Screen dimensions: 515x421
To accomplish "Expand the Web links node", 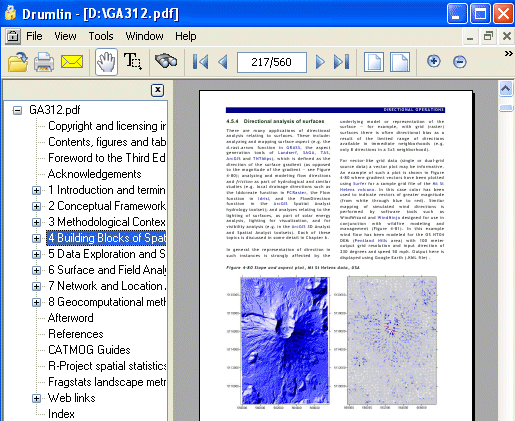I will pyautogui.click(x=36, y=398).
